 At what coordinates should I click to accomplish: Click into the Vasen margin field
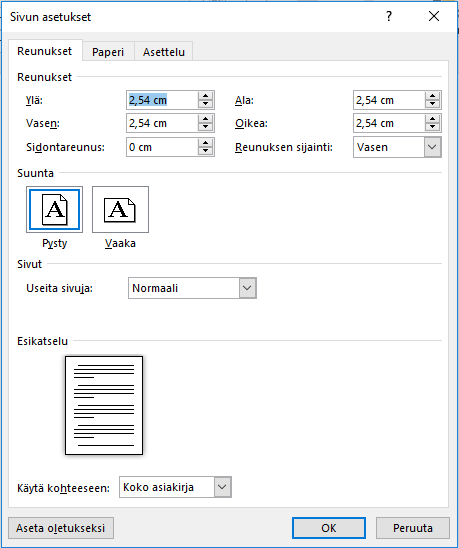(162, 123)
